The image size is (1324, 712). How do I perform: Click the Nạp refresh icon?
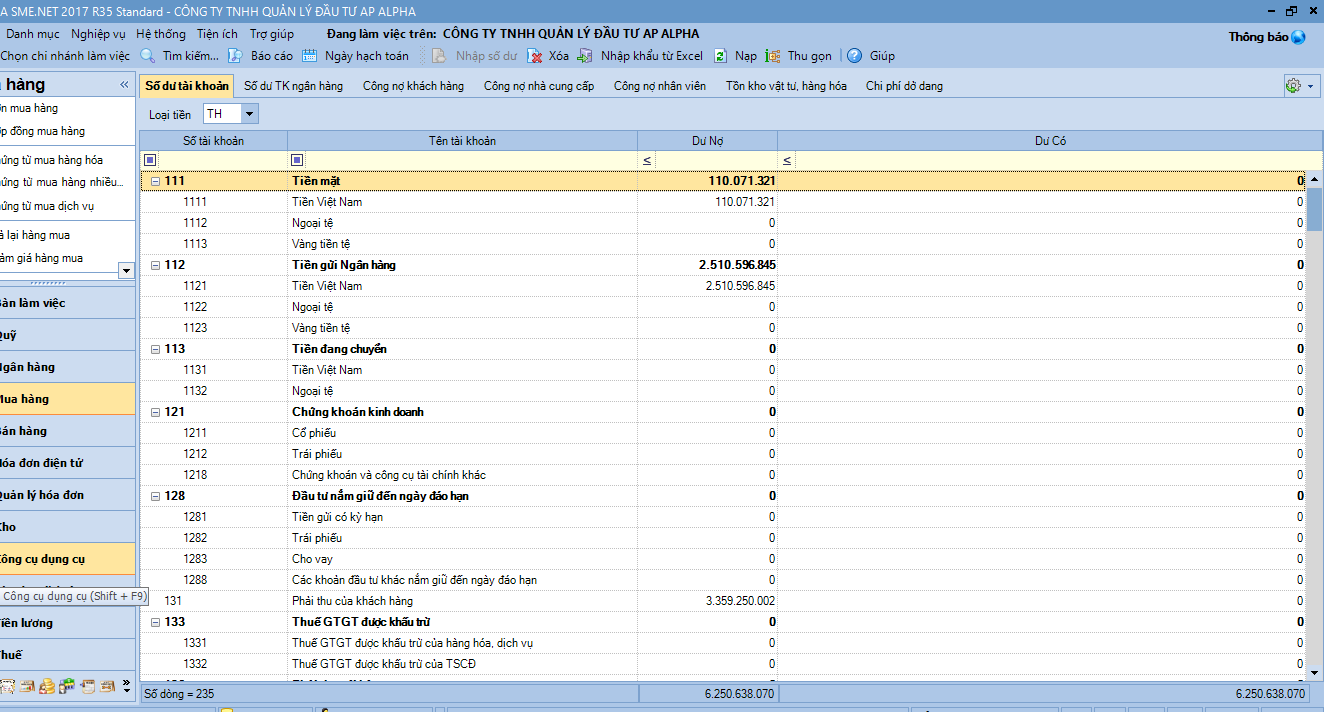click(x=721, y=56)
